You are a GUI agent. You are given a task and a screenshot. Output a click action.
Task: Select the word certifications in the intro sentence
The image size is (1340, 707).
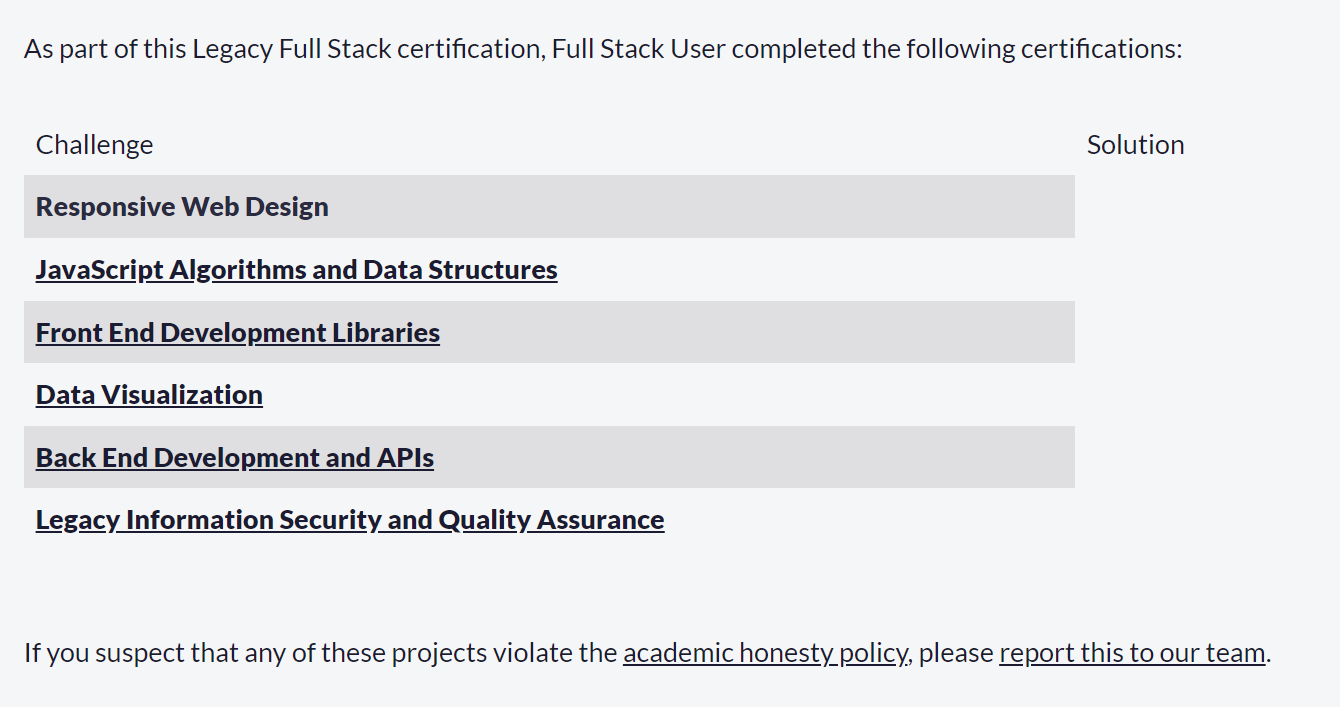1099,48
